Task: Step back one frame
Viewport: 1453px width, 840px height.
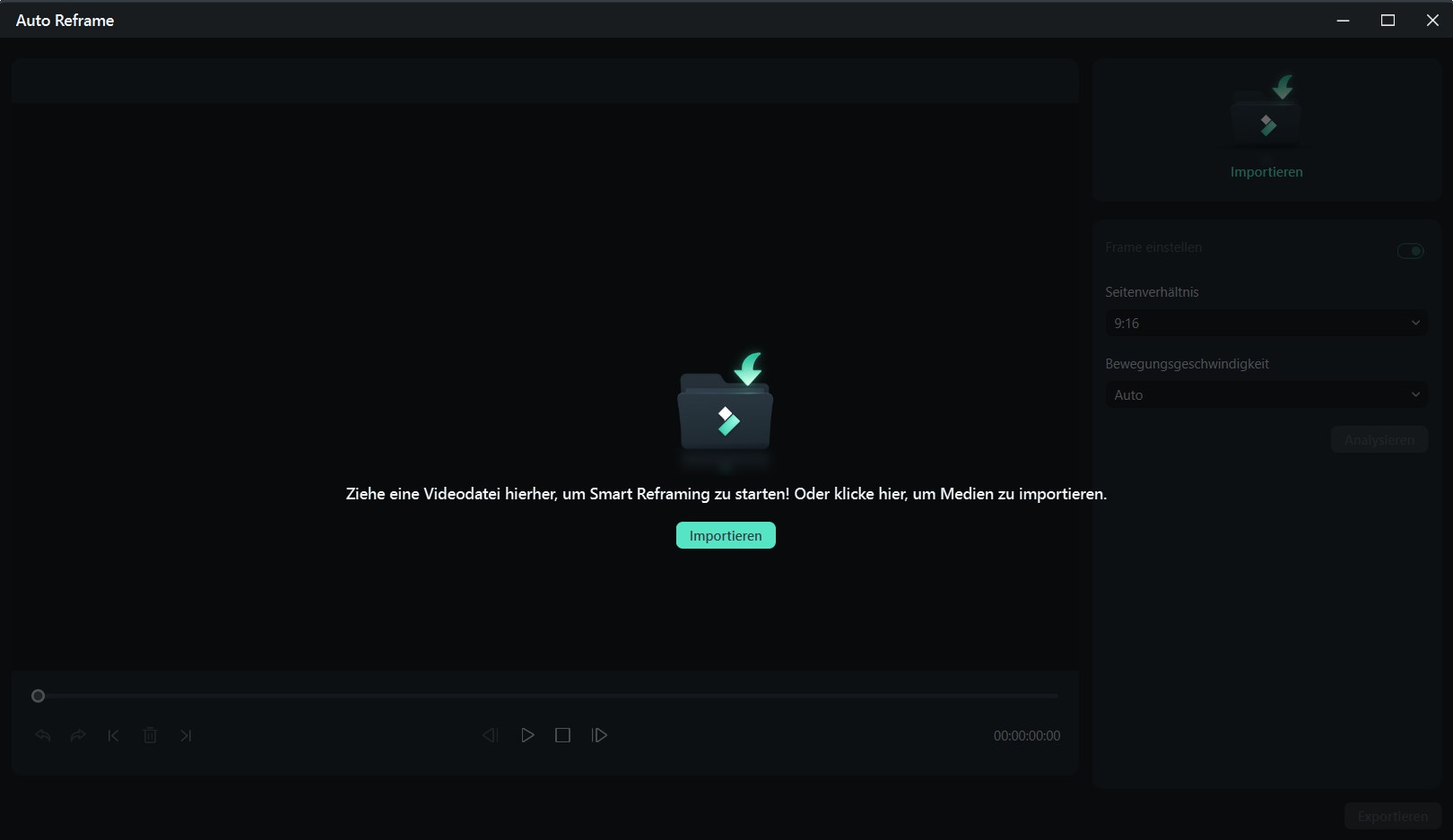Action: tap(490, 735)
